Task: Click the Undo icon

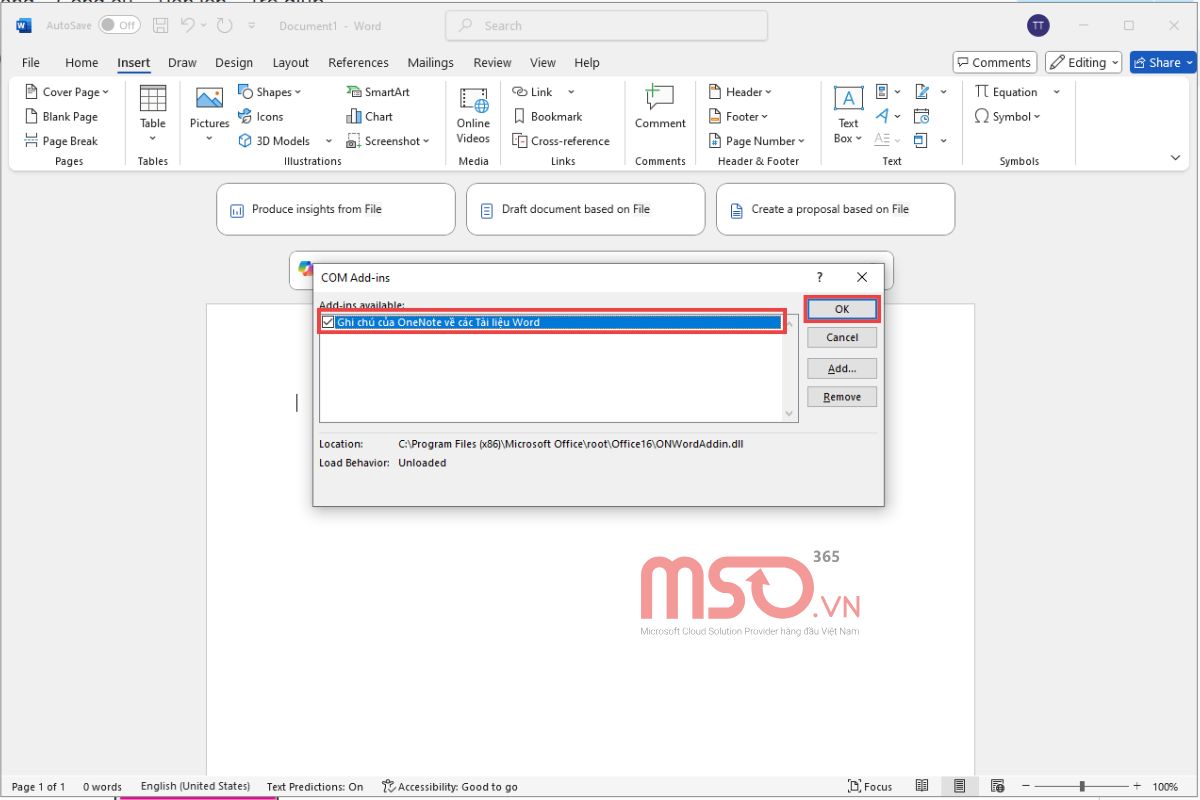Action: (x=186, y=26)
